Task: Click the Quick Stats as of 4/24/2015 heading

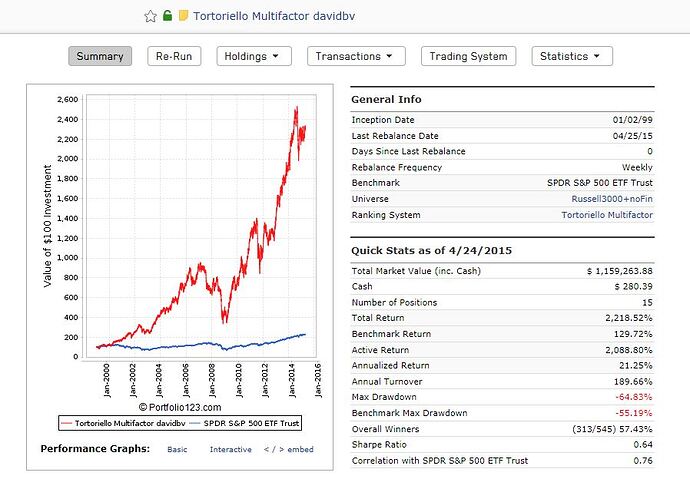Action: coord(431,251)
